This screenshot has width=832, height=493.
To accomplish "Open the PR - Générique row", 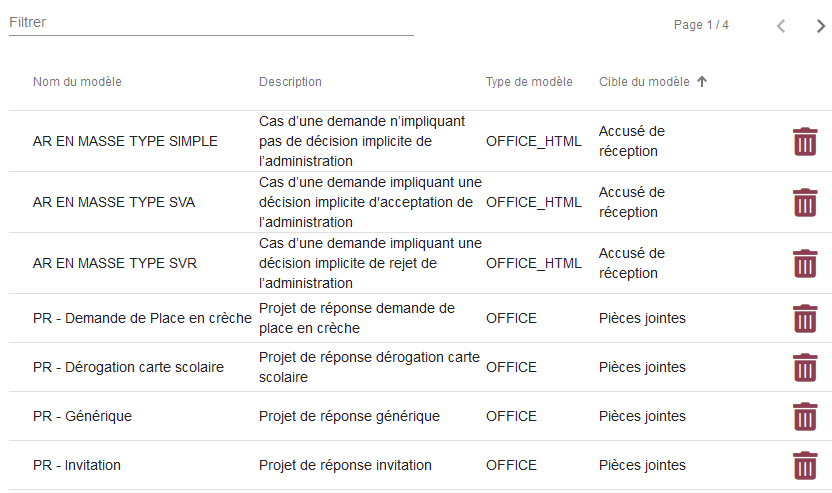I will (x=82, y=416).
